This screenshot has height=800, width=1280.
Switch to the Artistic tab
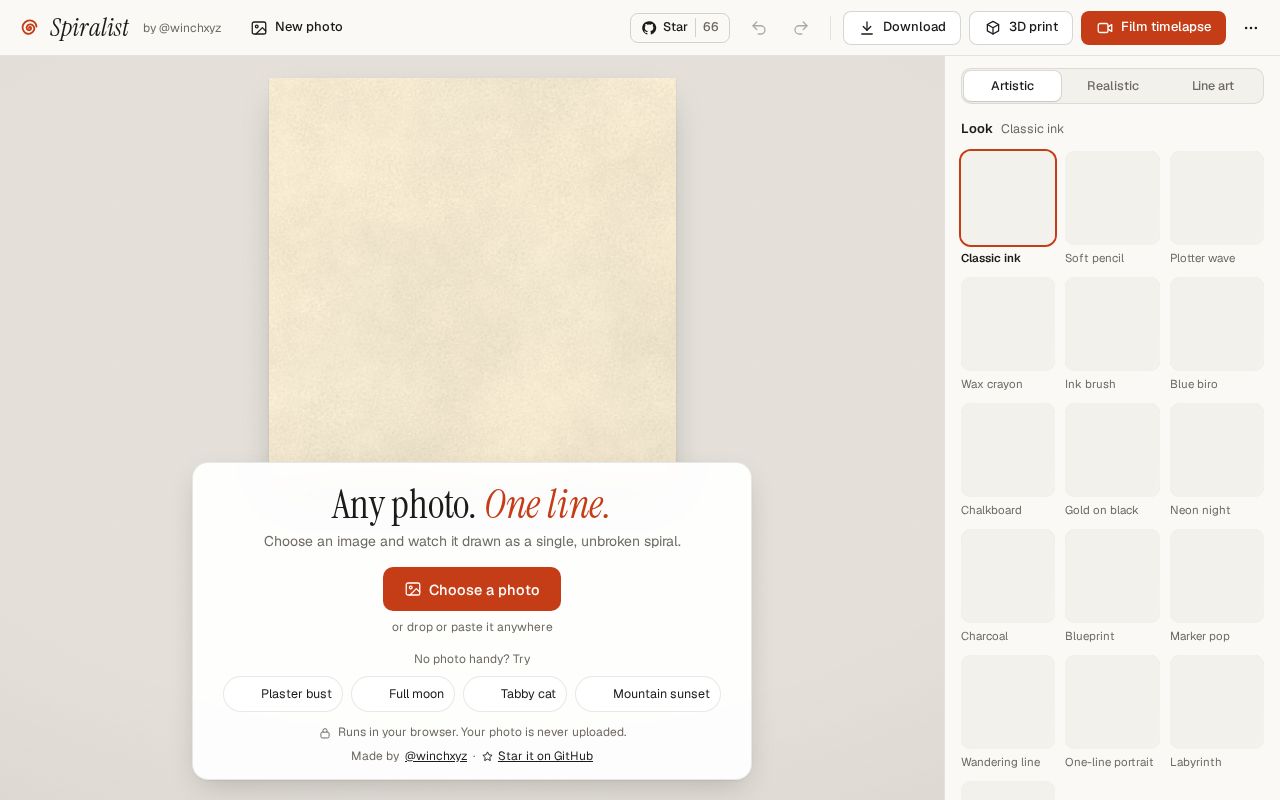pos(1012,86)
